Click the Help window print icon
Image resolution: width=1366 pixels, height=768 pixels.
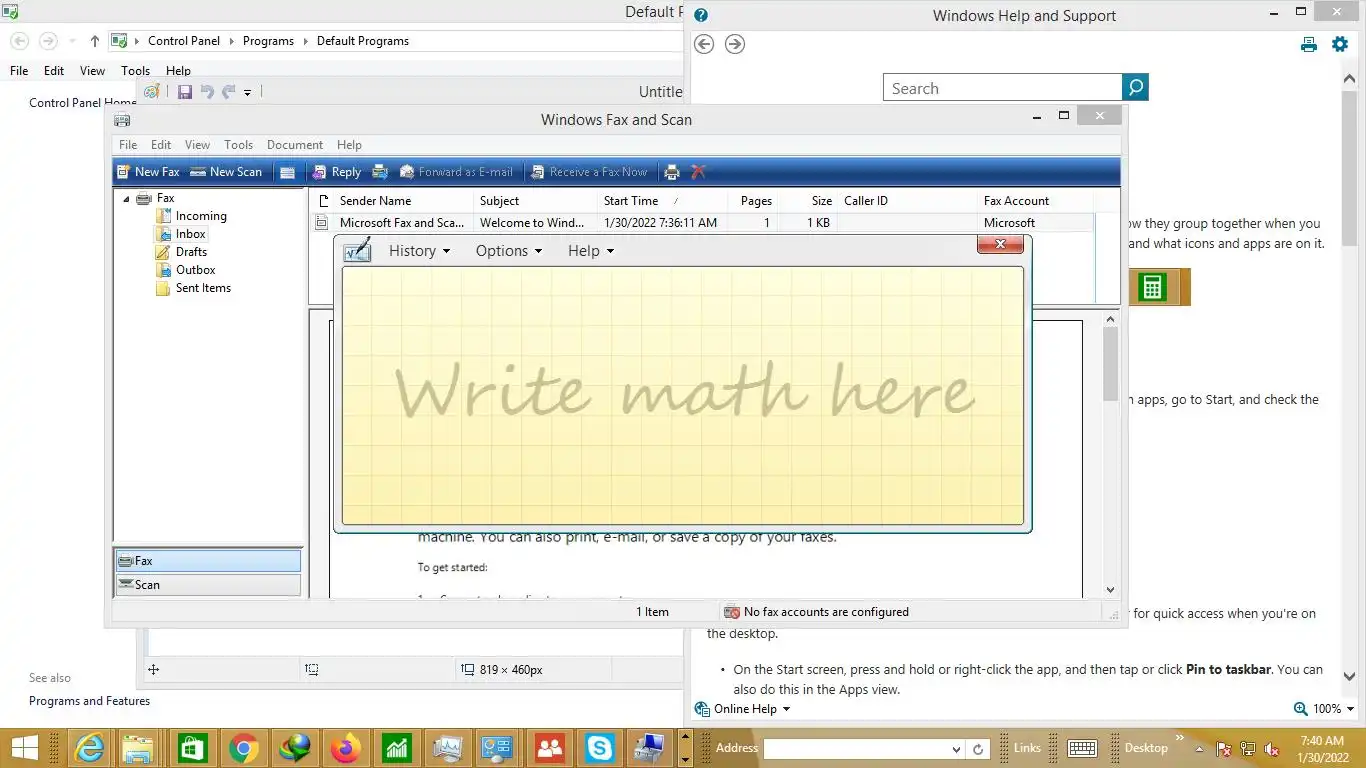[1309, 44]
